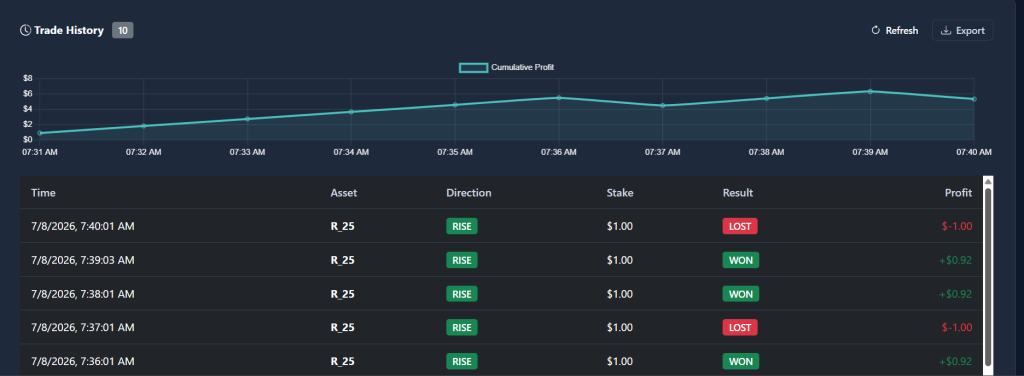Viewport: 1024px width, 376px height.
Task: Click the chart data point at 07:35 AM
Action: 455,104
